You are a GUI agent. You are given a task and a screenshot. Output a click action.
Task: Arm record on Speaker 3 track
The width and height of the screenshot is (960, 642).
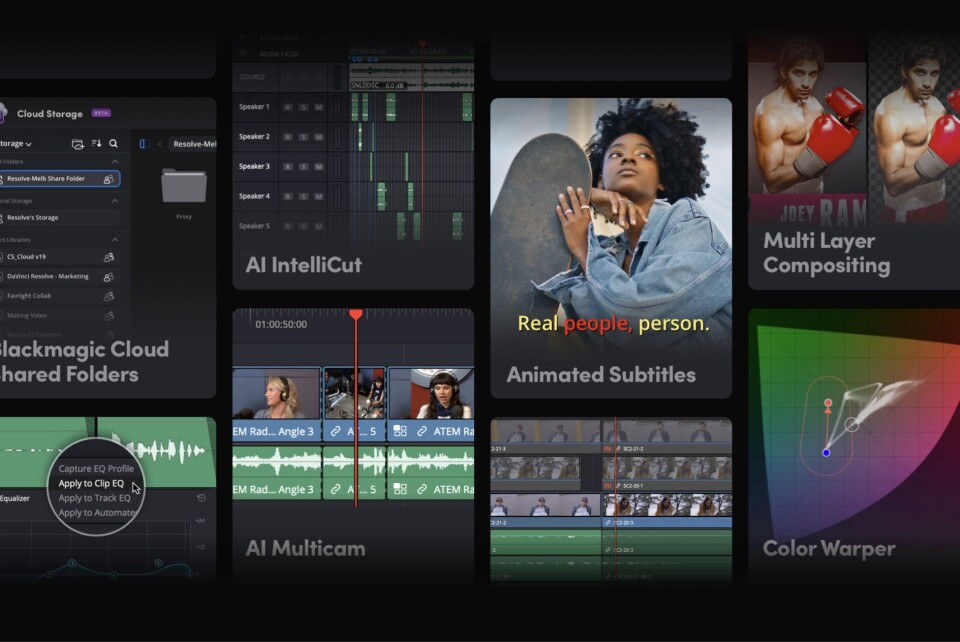click(287, 167)
